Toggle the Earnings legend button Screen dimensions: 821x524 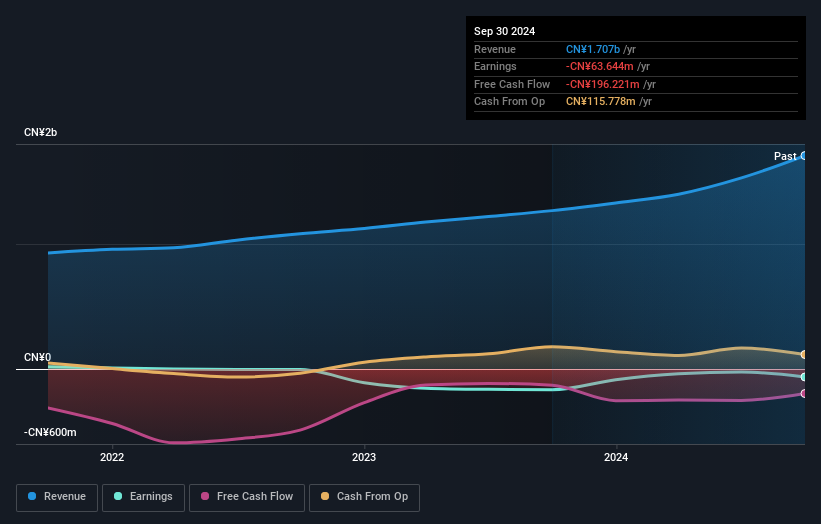(x=143, y=497)
